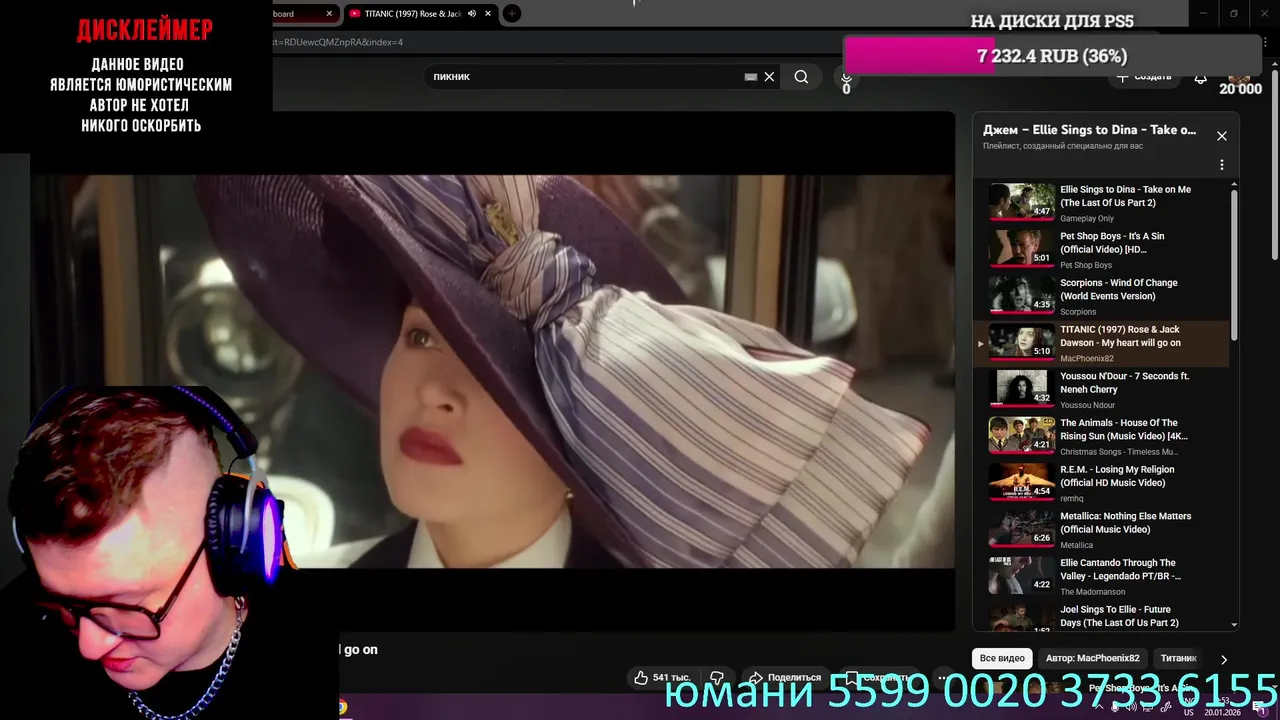Viewport: 1280px width, 720px height.
Task: Play The Animals 'House Of The Rising Sun' thumbnail
Action: [1021, 434]
